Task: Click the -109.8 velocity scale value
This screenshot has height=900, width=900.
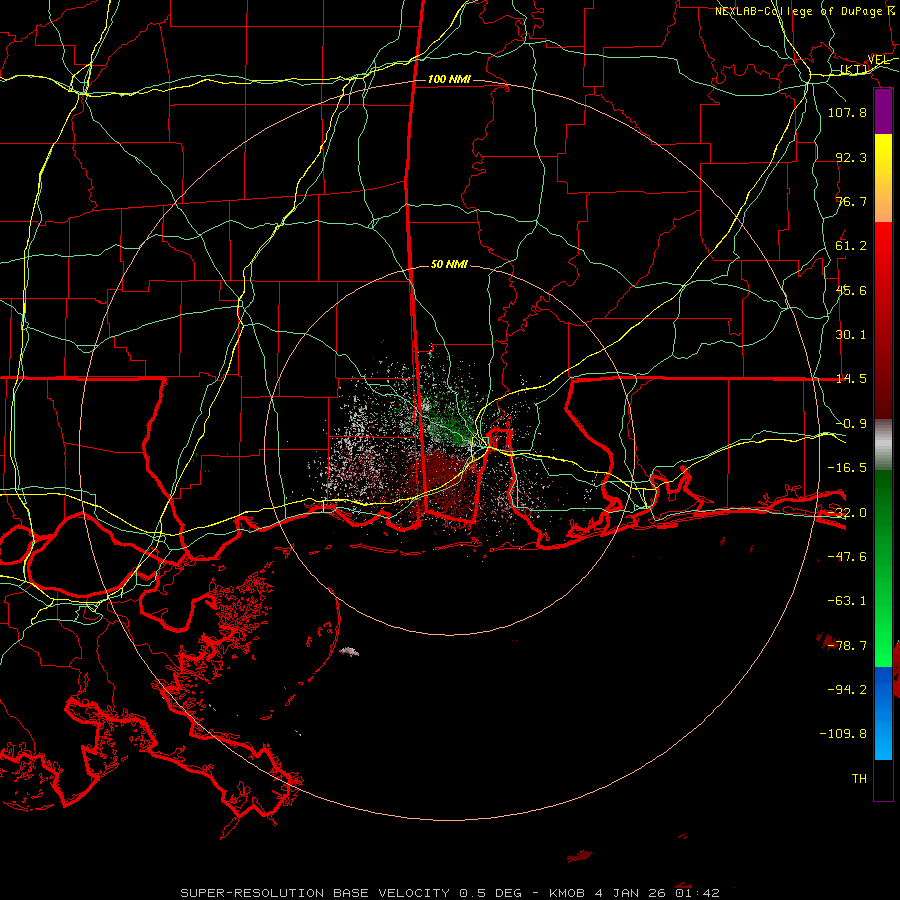Action: pos(843,734)
